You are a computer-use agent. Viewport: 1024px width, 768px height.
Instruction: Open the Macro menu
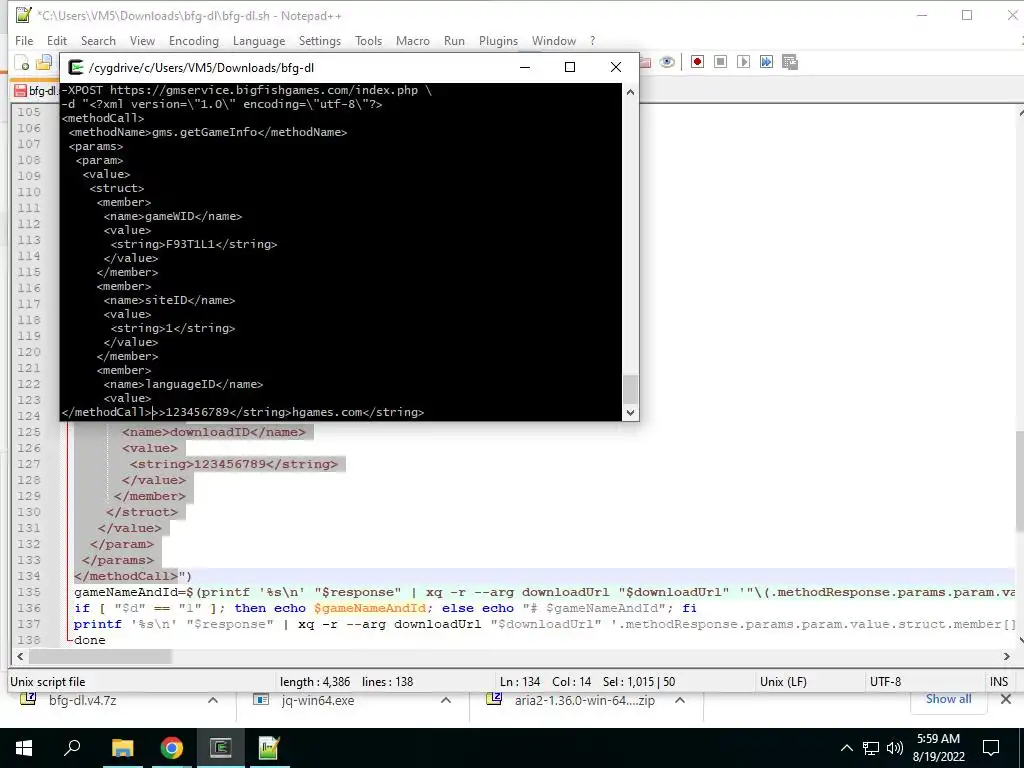tap(413, 40)
